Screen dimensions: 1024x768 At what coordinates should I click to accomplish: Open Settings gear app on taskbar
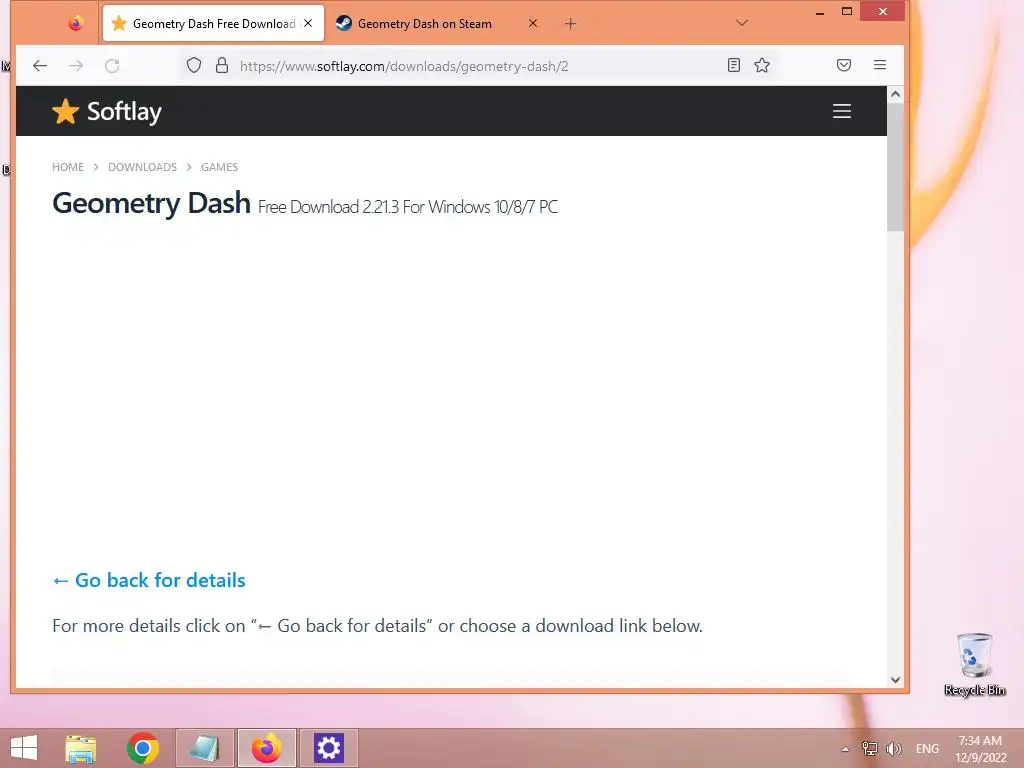328,748
